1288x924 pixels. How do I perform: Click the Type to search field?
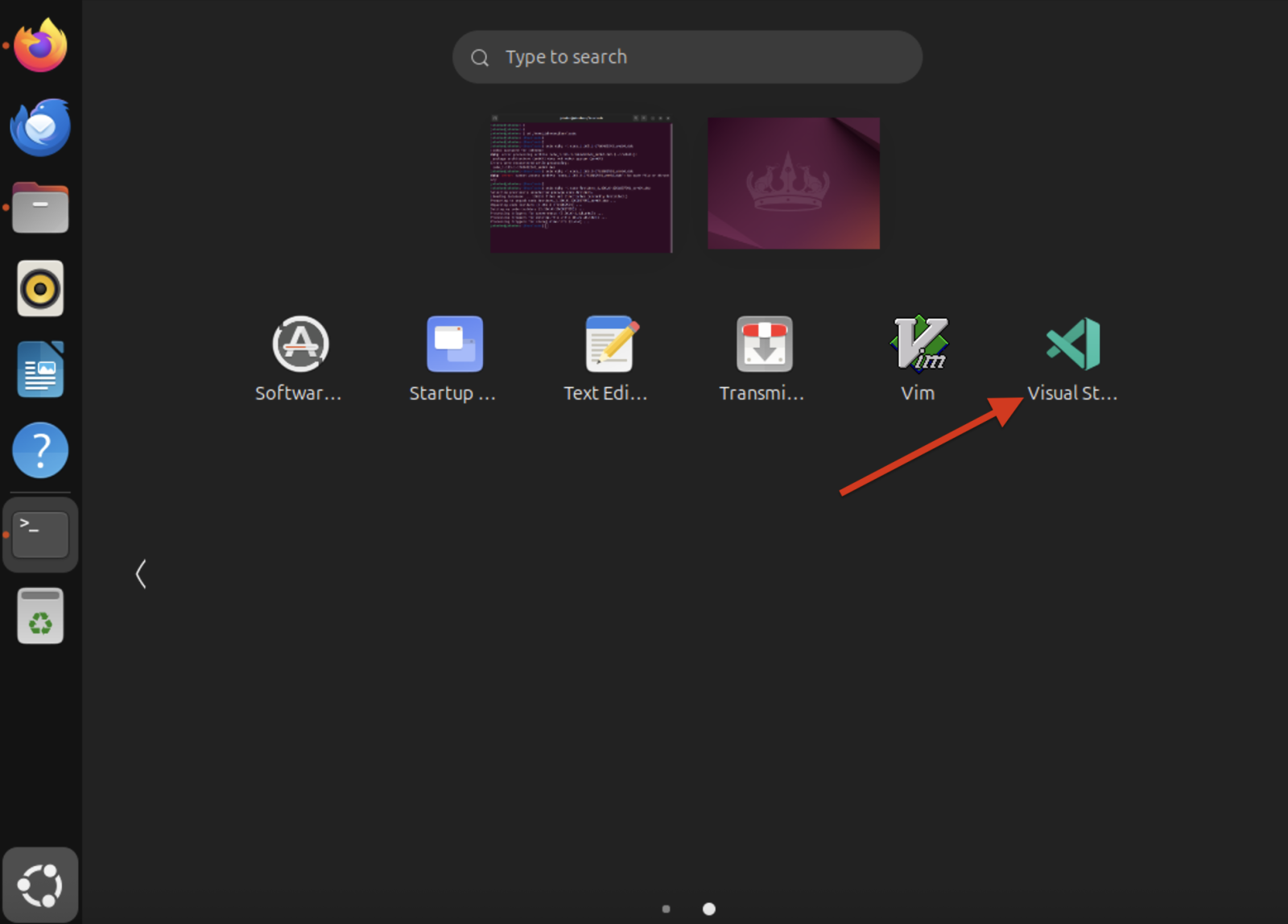687,57
